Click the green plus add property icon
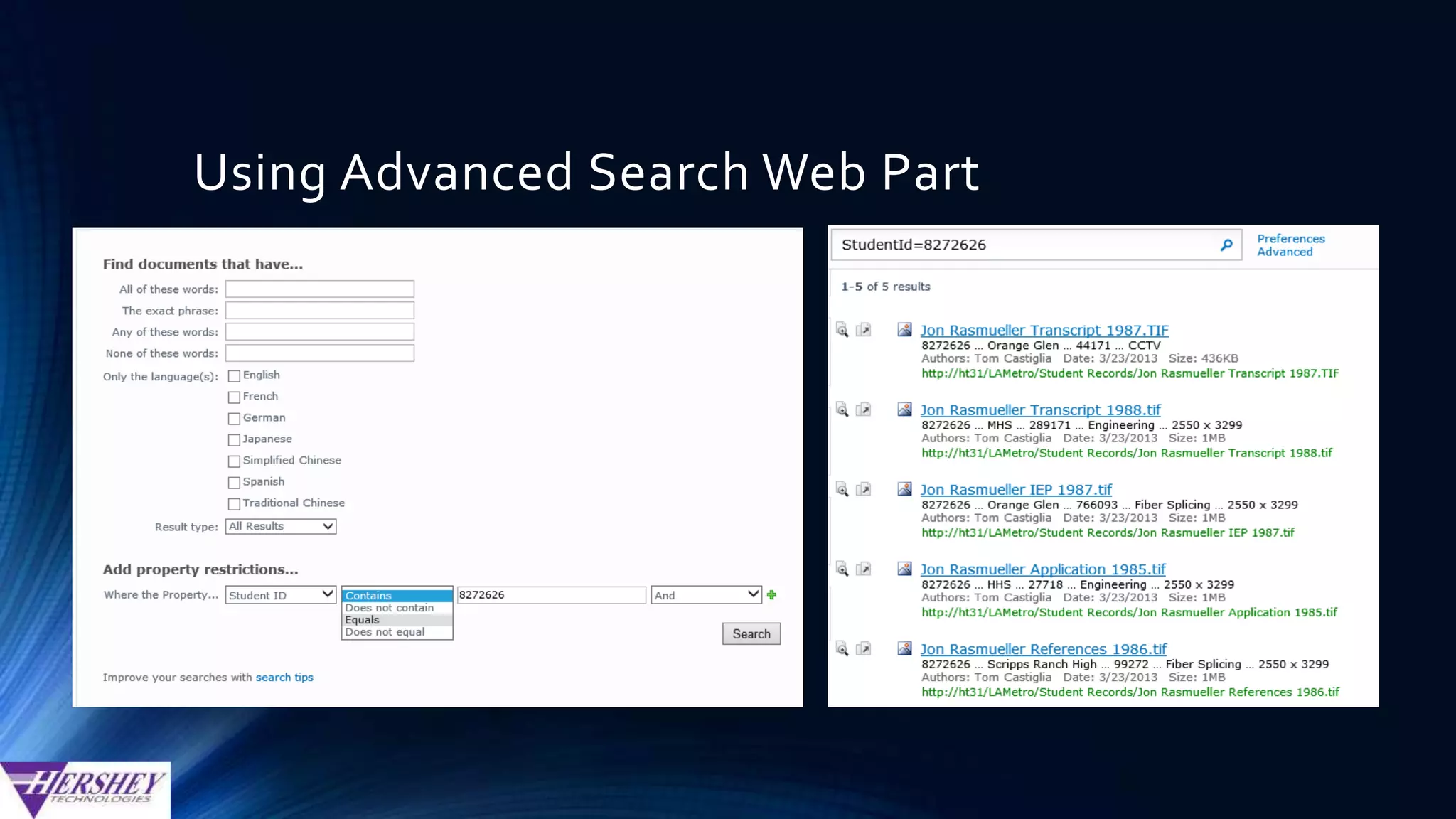 (x=772, y=595)
